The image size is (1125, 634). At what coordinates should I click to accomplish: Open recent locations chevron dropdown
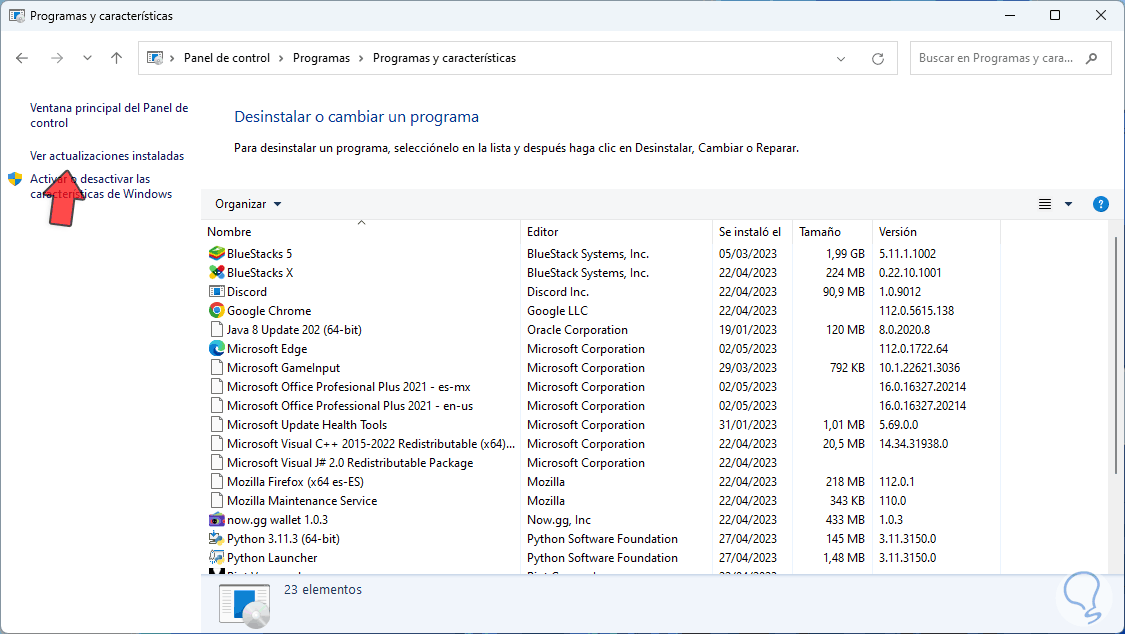pyautogui.click(x=87, y=59)
